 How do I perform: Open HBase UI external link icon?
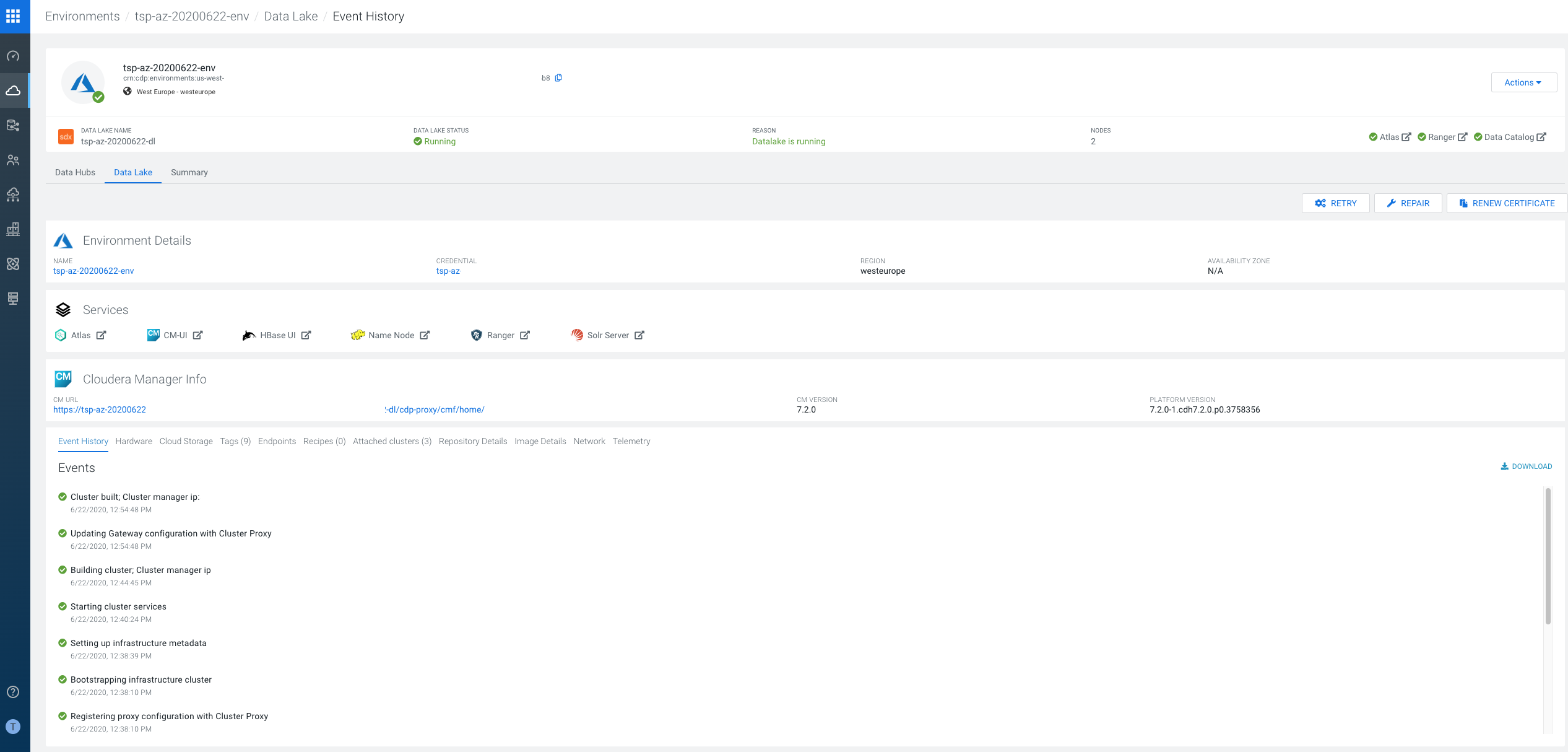pyautogui.click(x=306, y=335)
